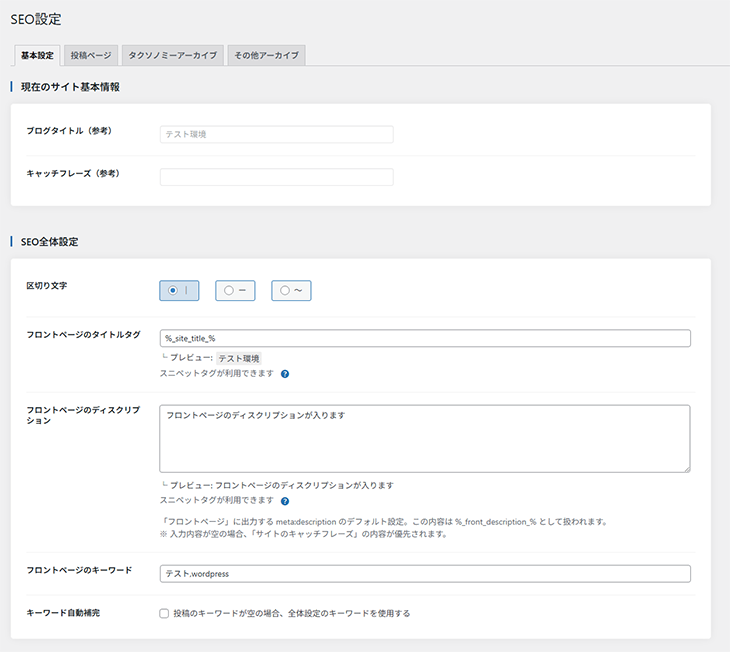Image resolution: width=730 pixels, height=652 pixels.
Task: Click the テスト環境 preview badge under the title tag
Action: pos(239,358)
